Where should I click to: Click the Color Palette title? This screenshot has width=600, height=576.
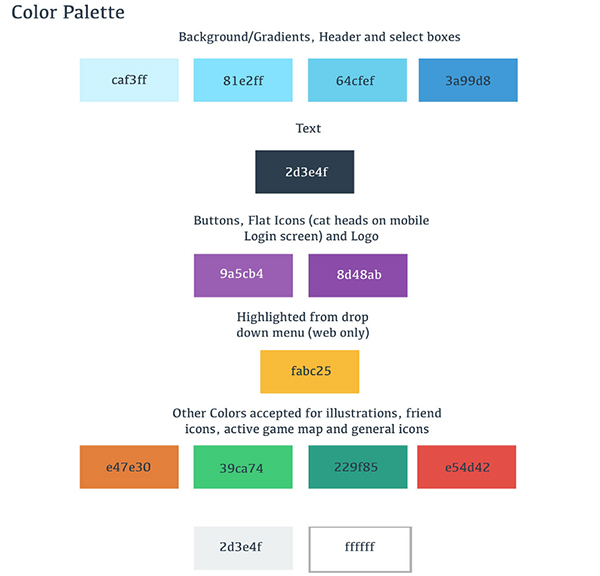coord(68,12)
